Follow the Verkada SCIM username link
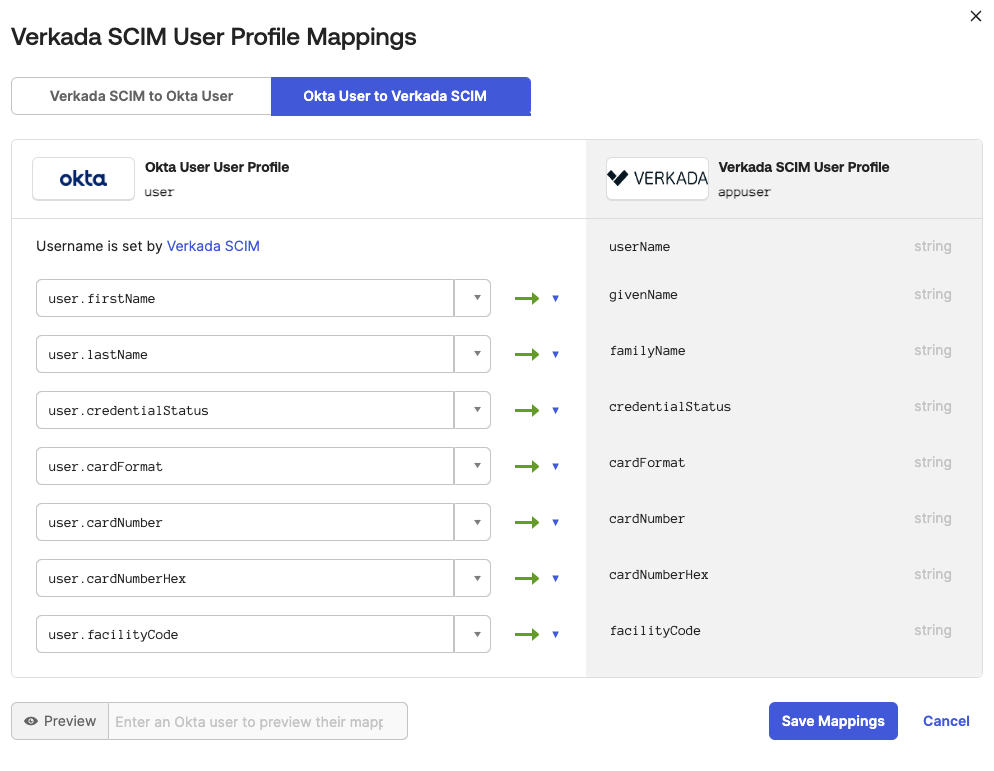The image size is (994, 771). pyautogui.click(x=213, y=246)
